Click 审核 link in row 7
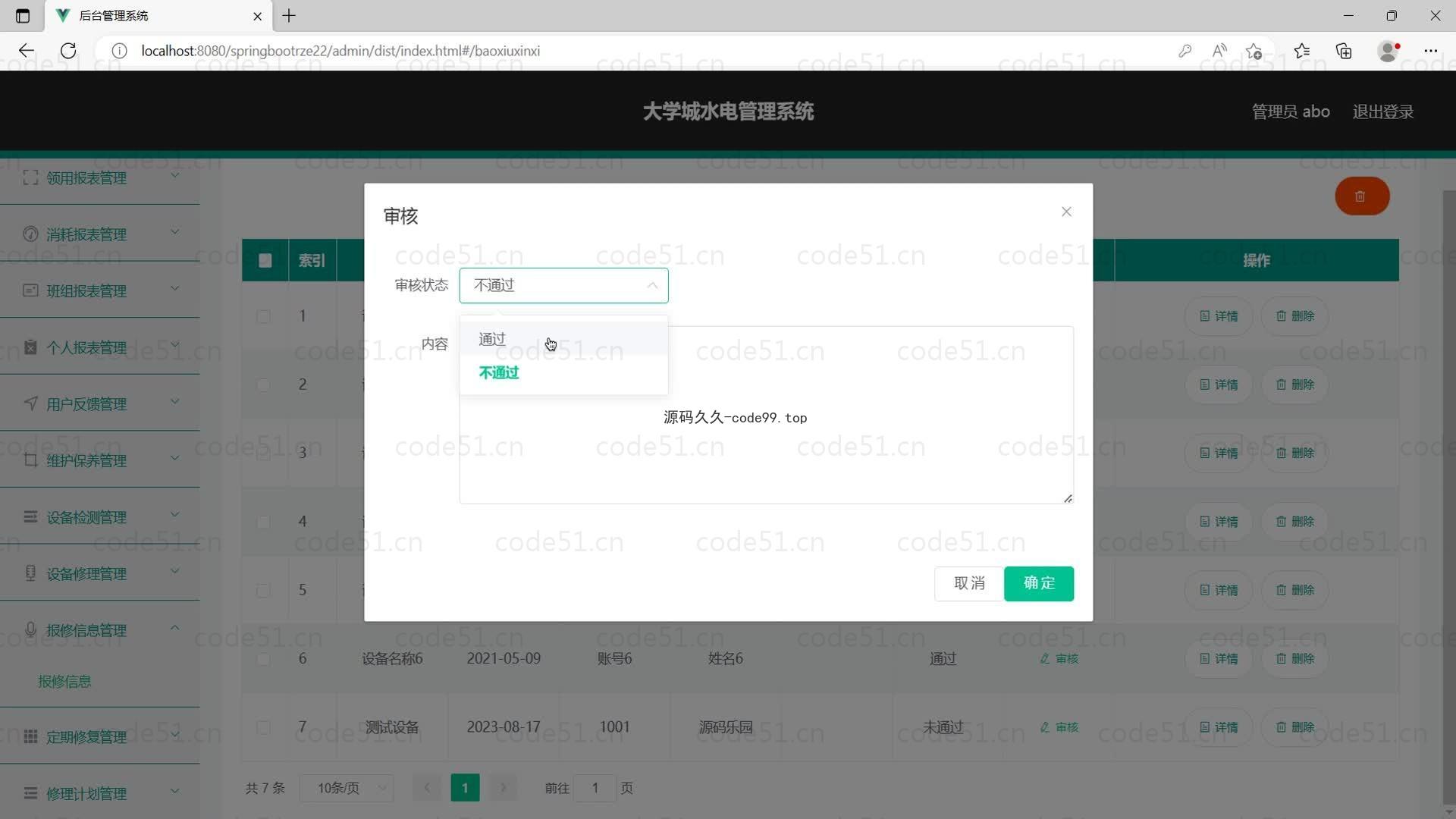 (1059, 727)
